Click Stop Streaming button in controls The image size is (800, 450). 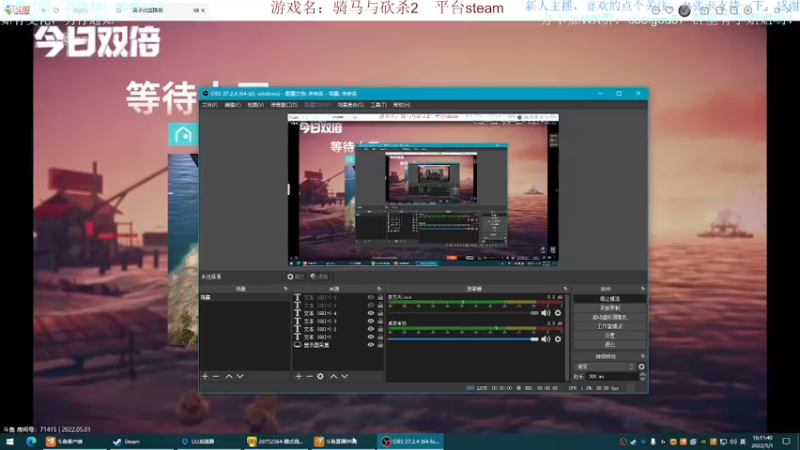[610, 299]
